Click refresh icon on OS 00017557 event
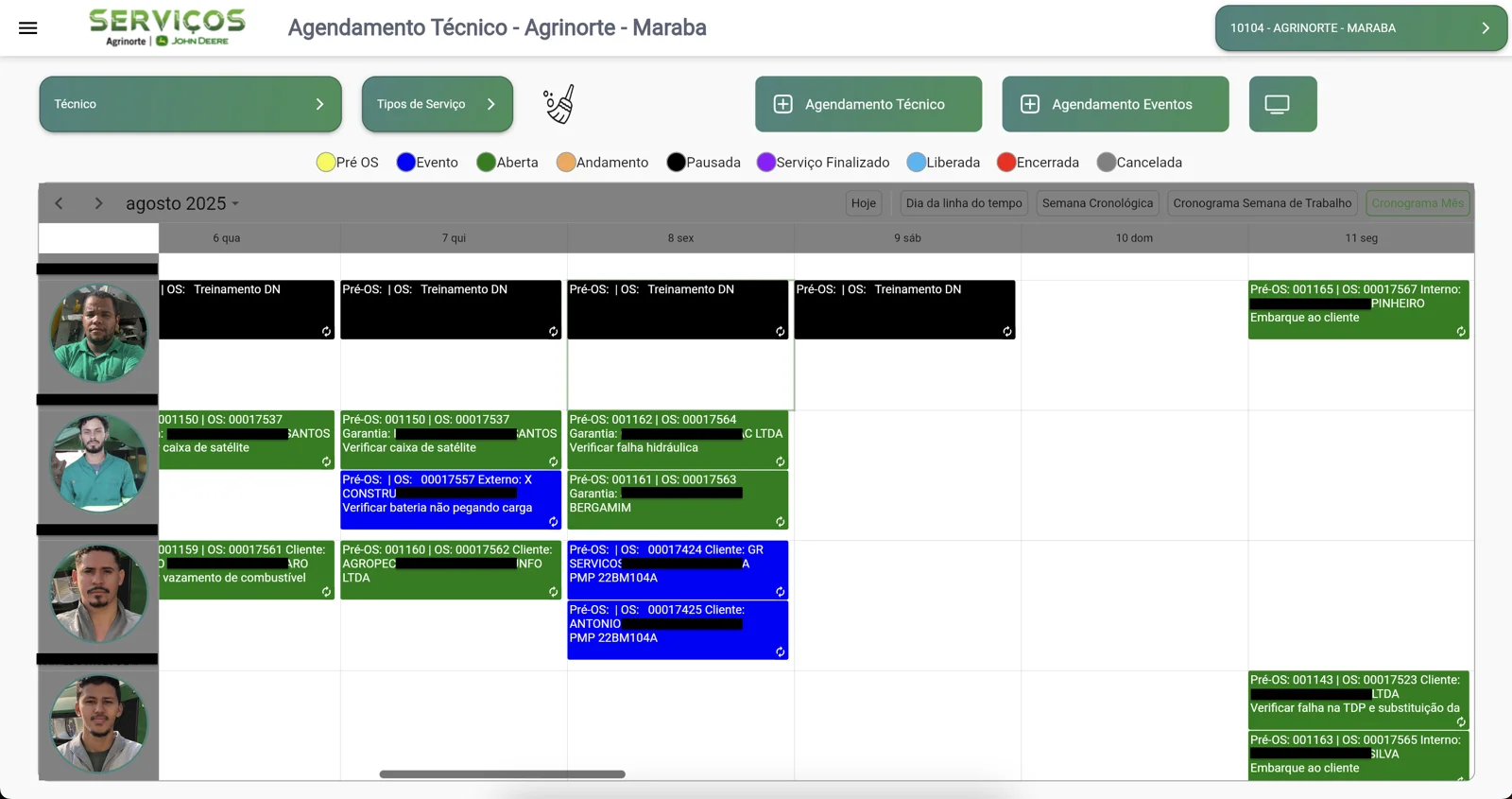The height and width of the screenshot is (799, 1512). point(554,522)
